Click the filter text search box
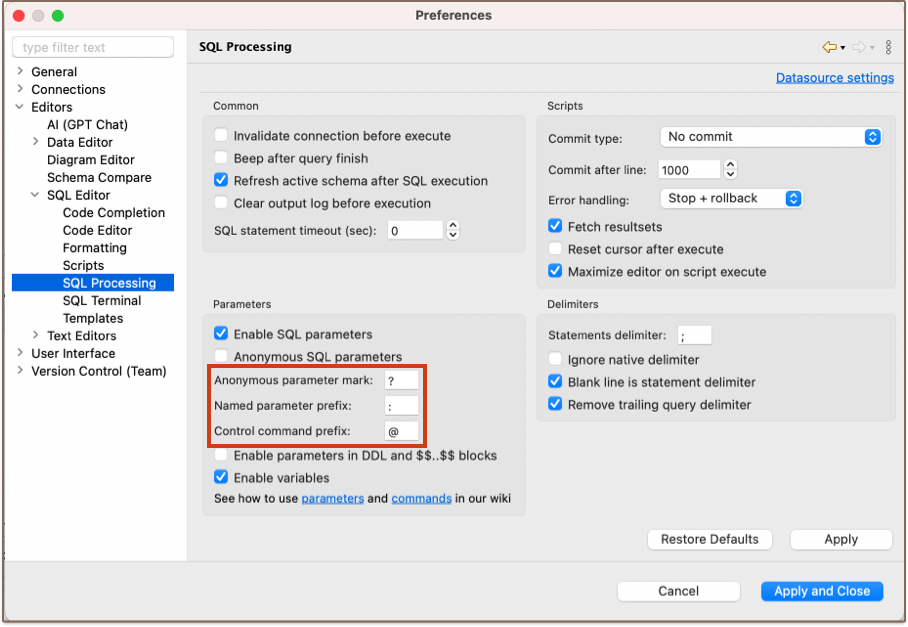The height and width of the screenshot is (627, 908). point(93,48)
